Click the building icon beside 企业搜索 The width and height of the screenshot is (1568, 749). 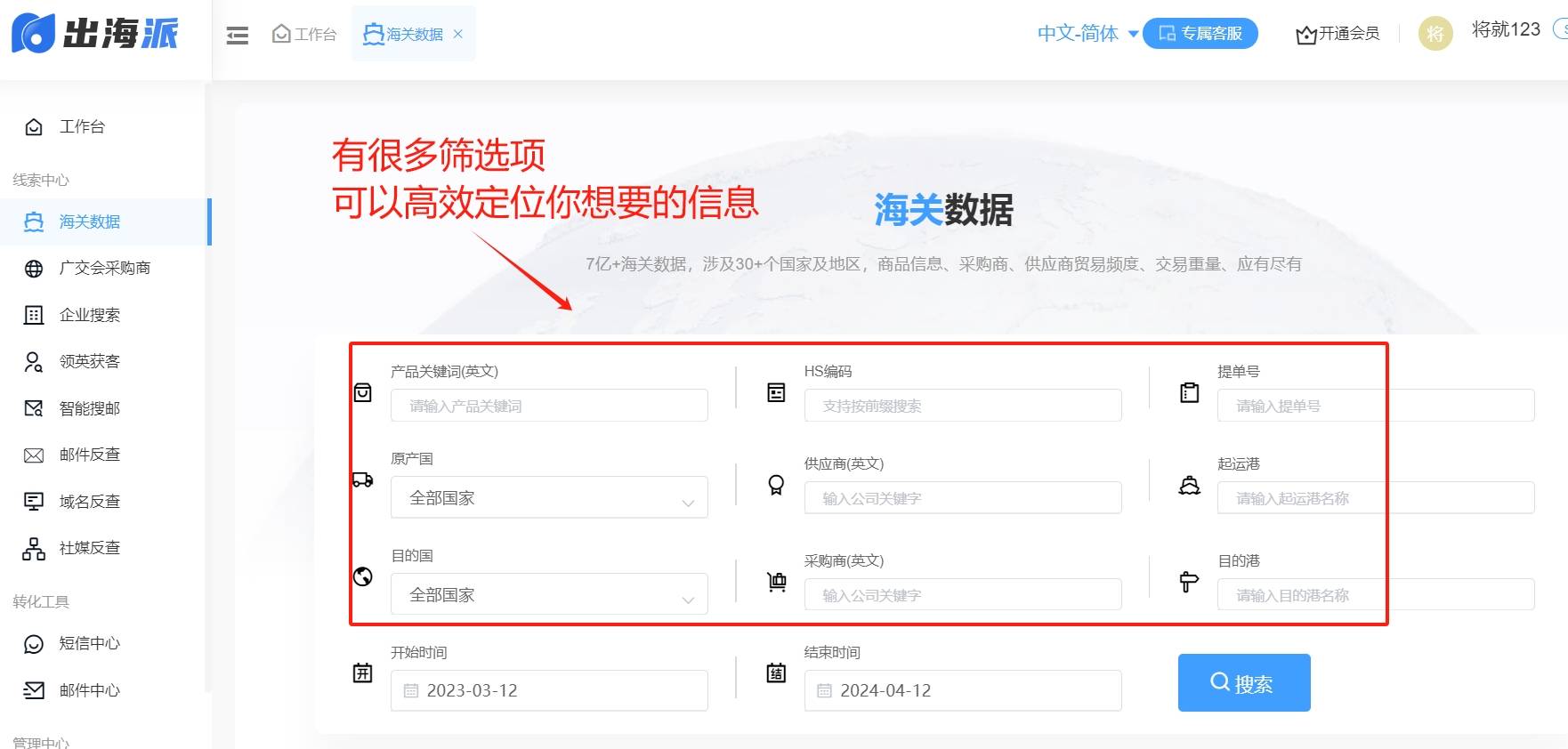coord(34,315)
